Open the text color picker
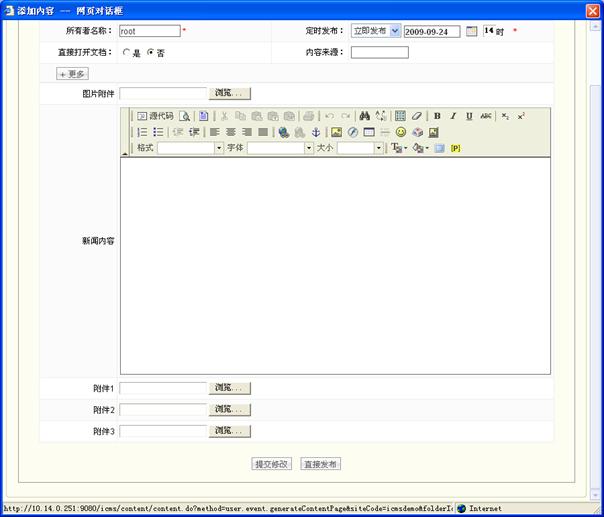604x517 pixels. (397, 148)
